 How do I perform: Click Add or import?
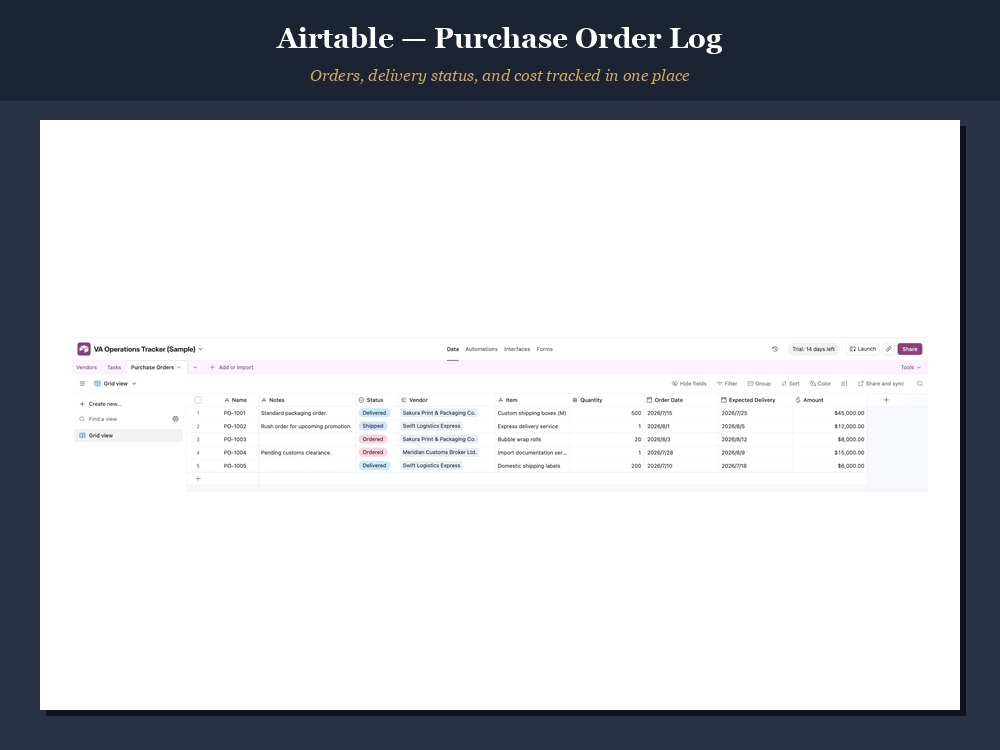tap(232, 367)
